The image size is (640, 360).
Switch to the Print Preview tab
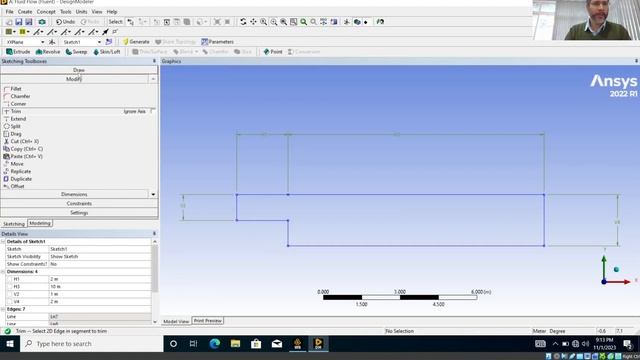coord(208,321)
